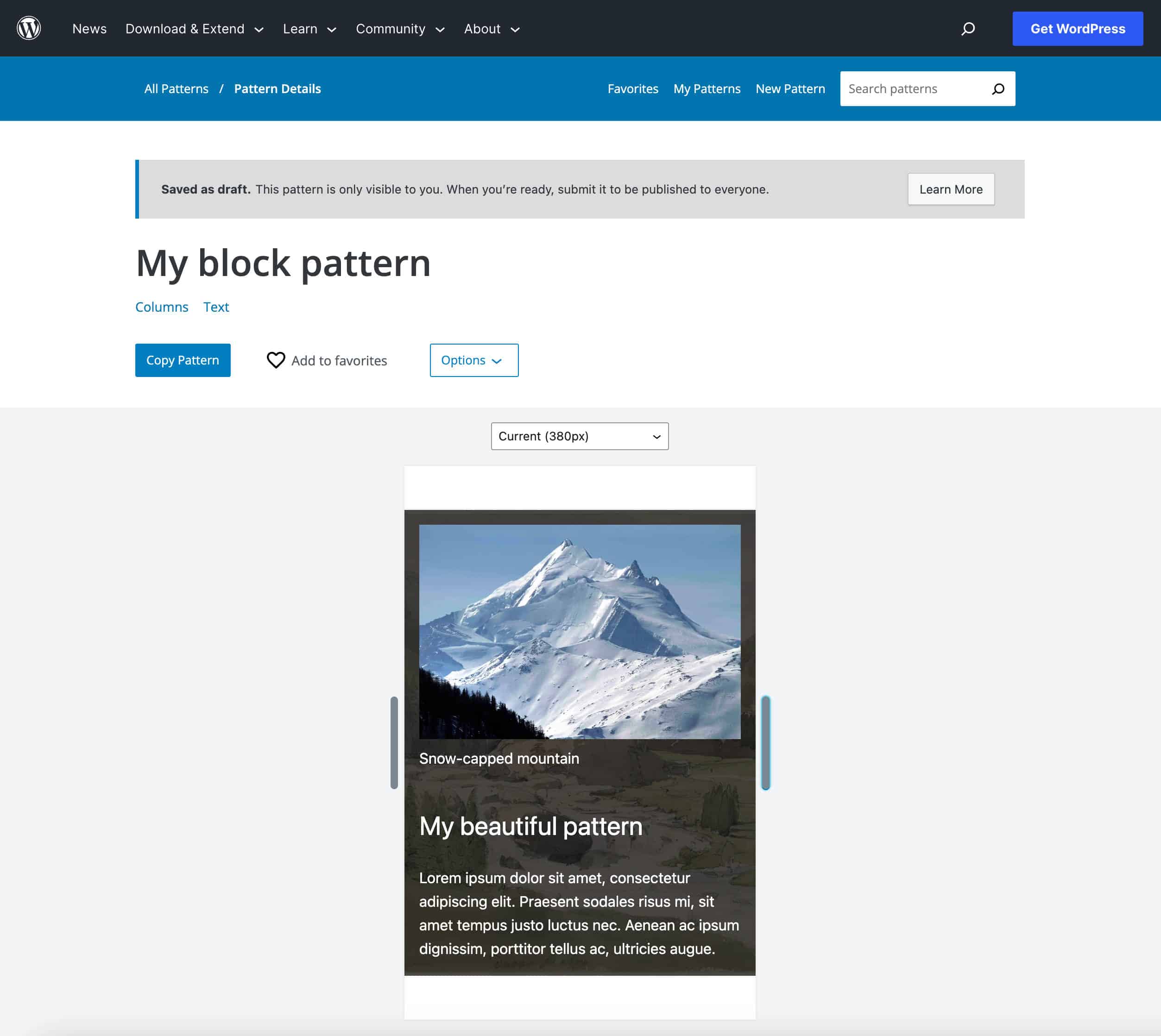Select the Favorites tab
The image size is (1161, 1036).
(634, 89)
